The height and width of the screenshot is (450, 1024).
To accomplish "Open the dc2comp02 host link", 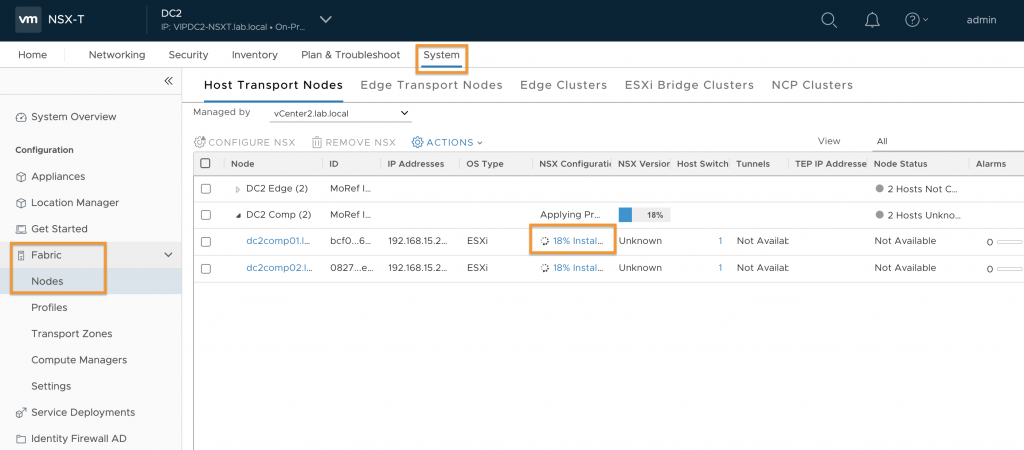I will pyautogui.click(x=278, y=268).
